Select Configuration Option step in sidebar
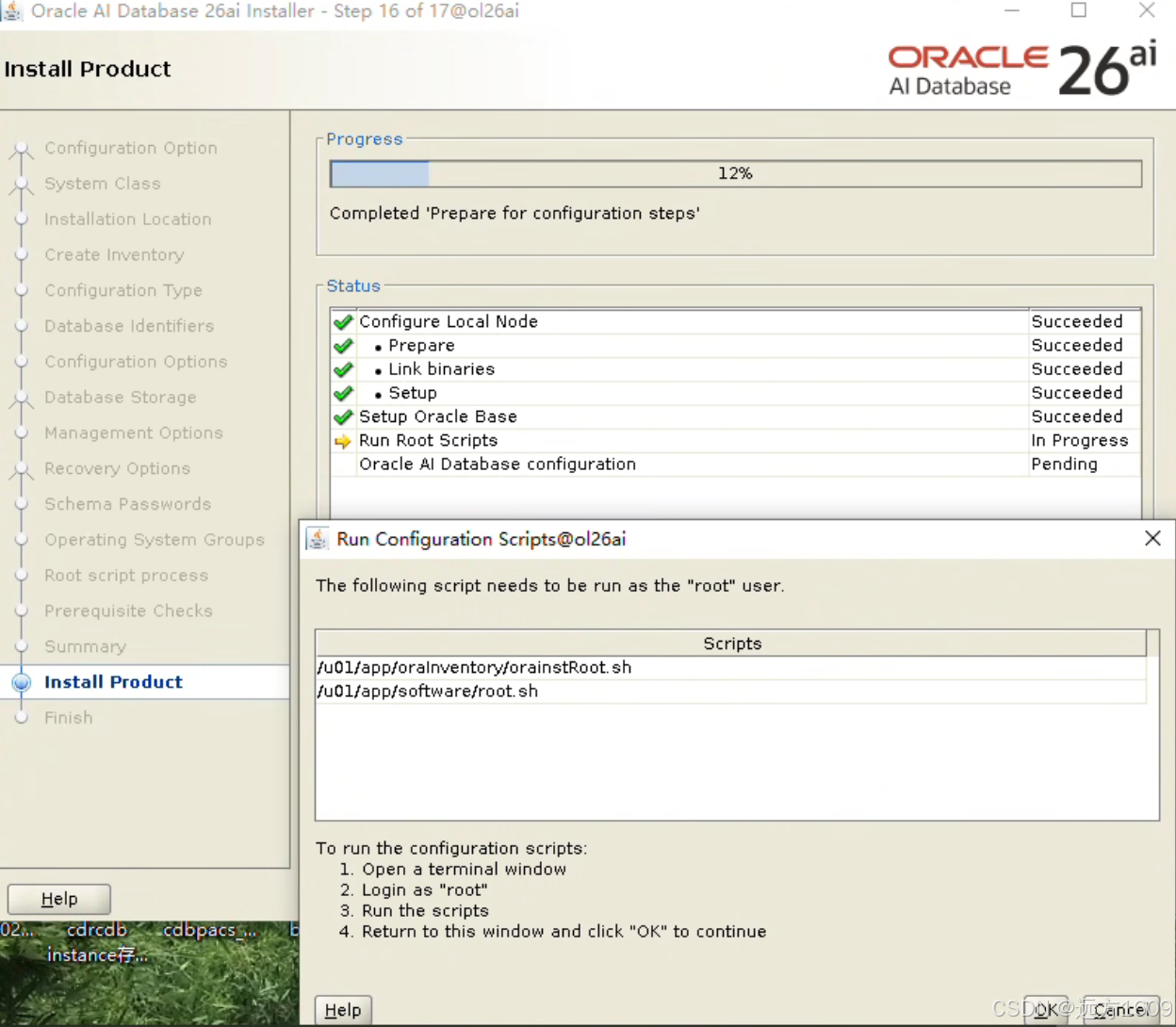Image resolution: width=1176 pixels, height=1027 pixels. click(131, 148)
